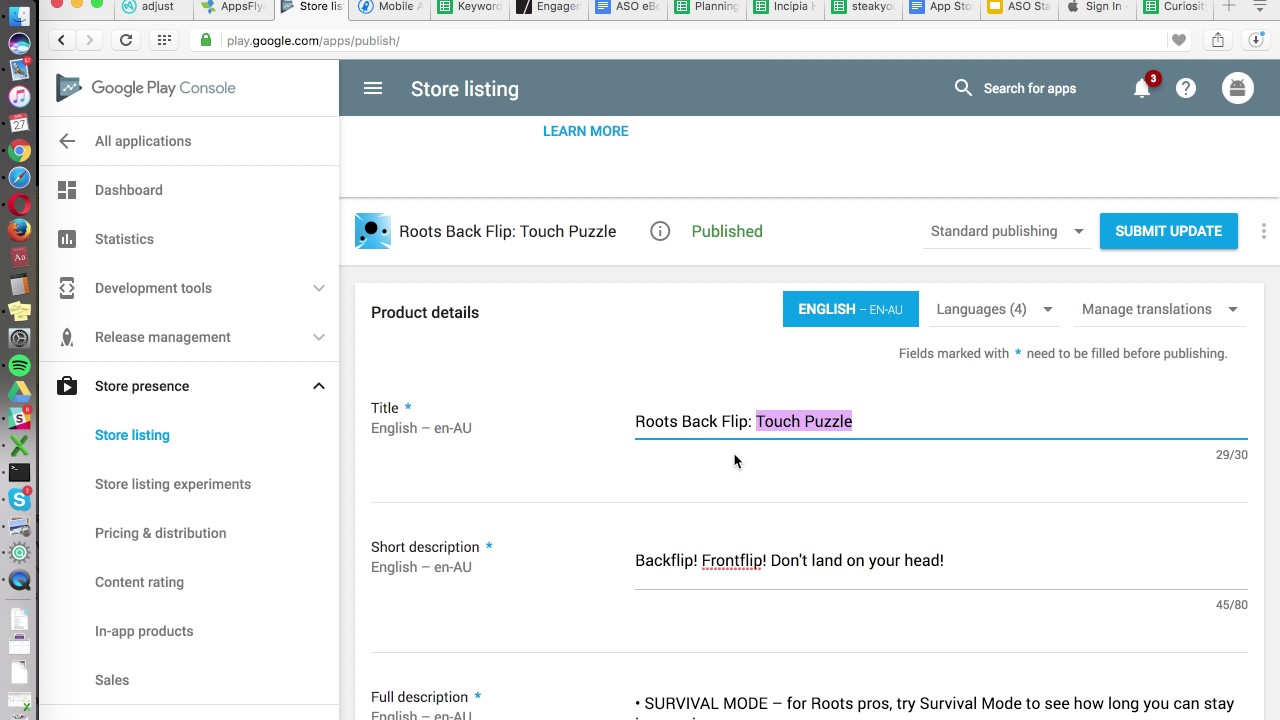This screenshot has width=1280, height=720.
Task: Click the Search for apps field
Action: (1030, 88)
